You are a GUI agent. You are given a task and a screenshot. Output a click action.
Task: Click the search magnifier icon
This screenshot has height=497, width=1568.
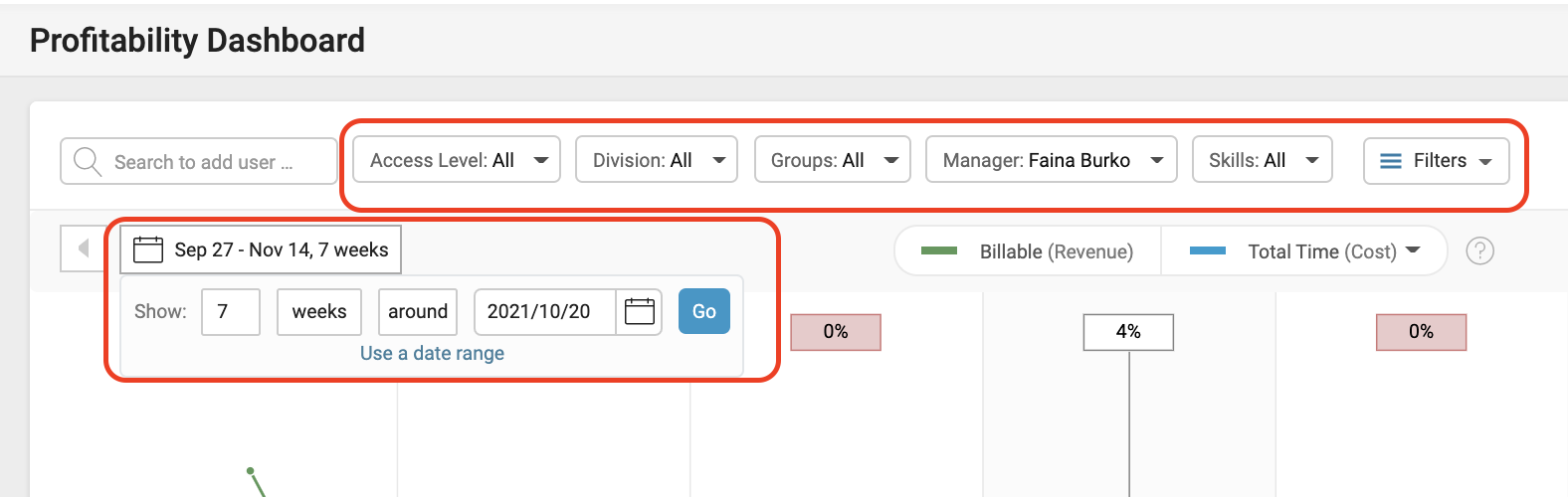click(x=88, y=162)
